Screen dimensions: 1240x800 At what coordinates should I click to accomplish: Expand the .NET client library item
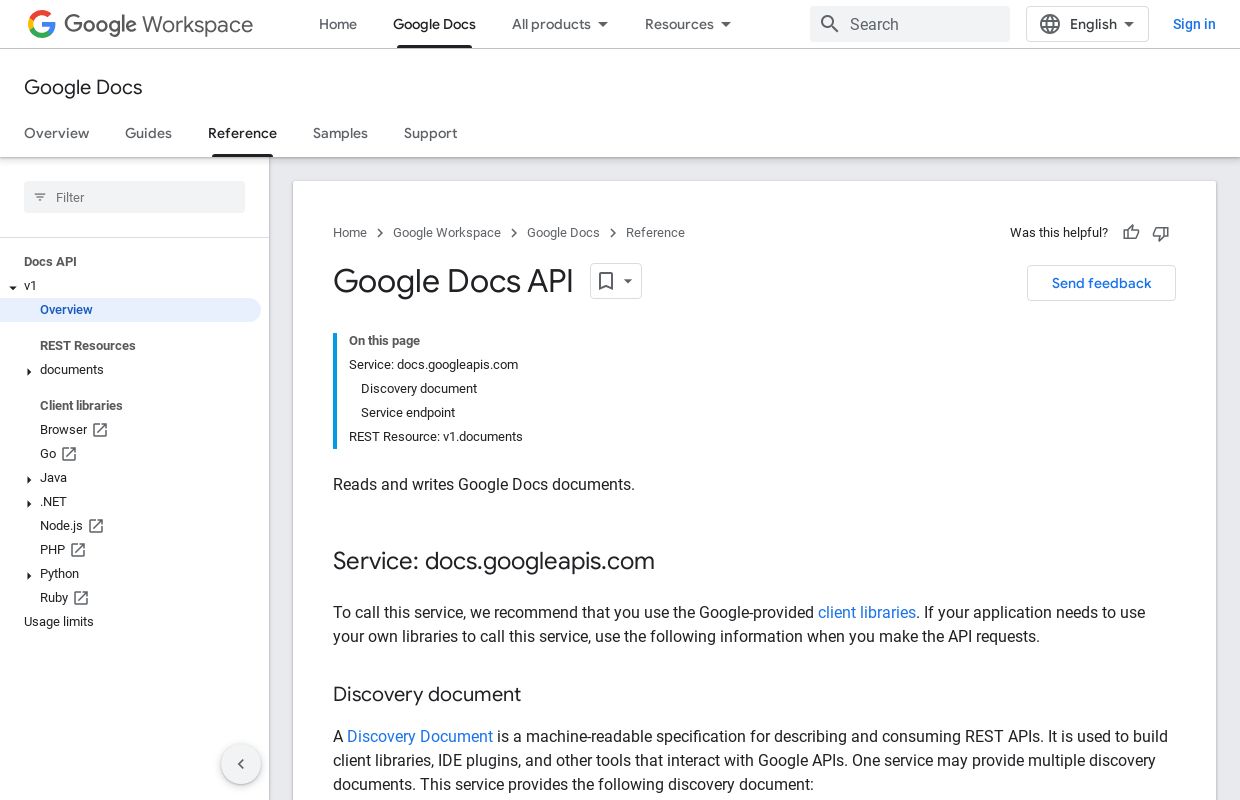point(29,503)
